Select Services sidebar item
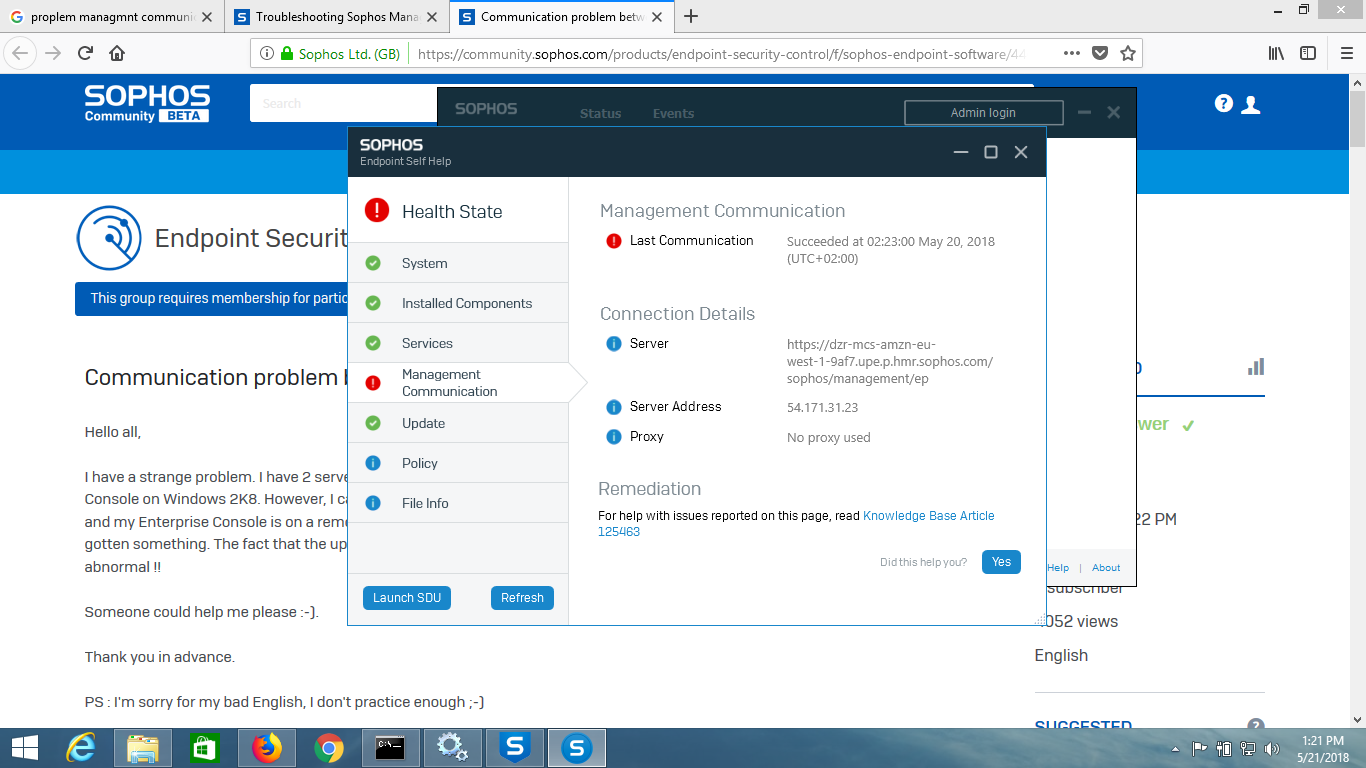Image resolution: width=1366 pixels, height=768 pixels. click(458, 343)
